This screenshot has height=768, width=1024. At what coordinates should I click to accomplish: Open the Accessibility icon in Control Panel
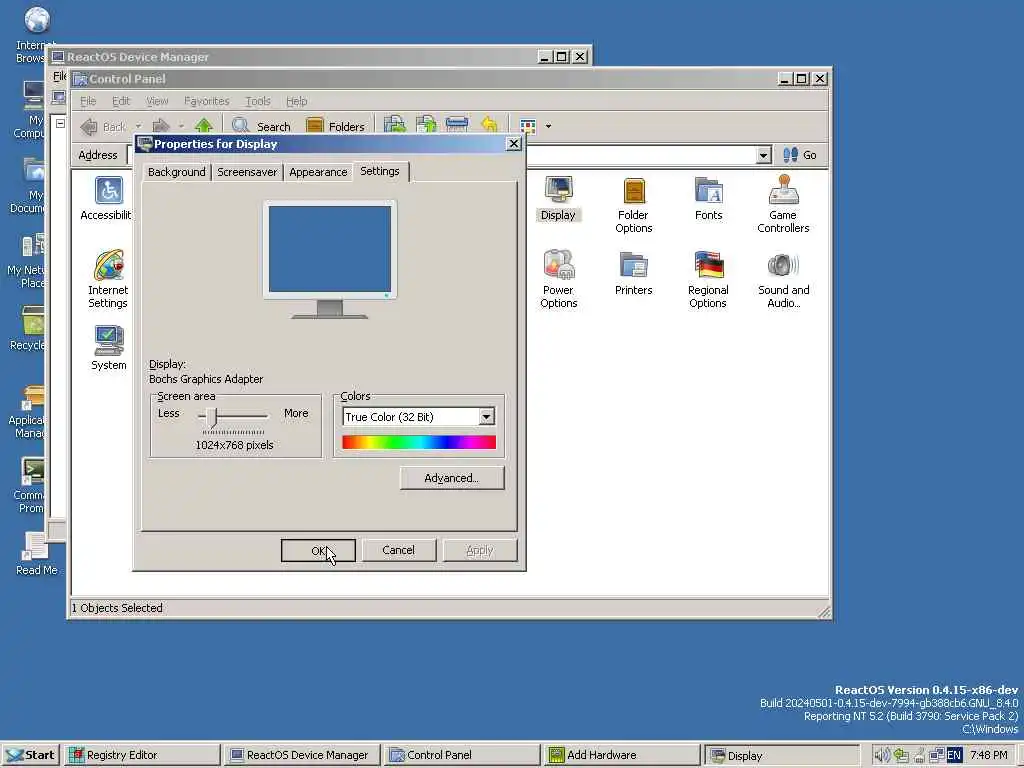pyautogui.click(x=108, y=199)
